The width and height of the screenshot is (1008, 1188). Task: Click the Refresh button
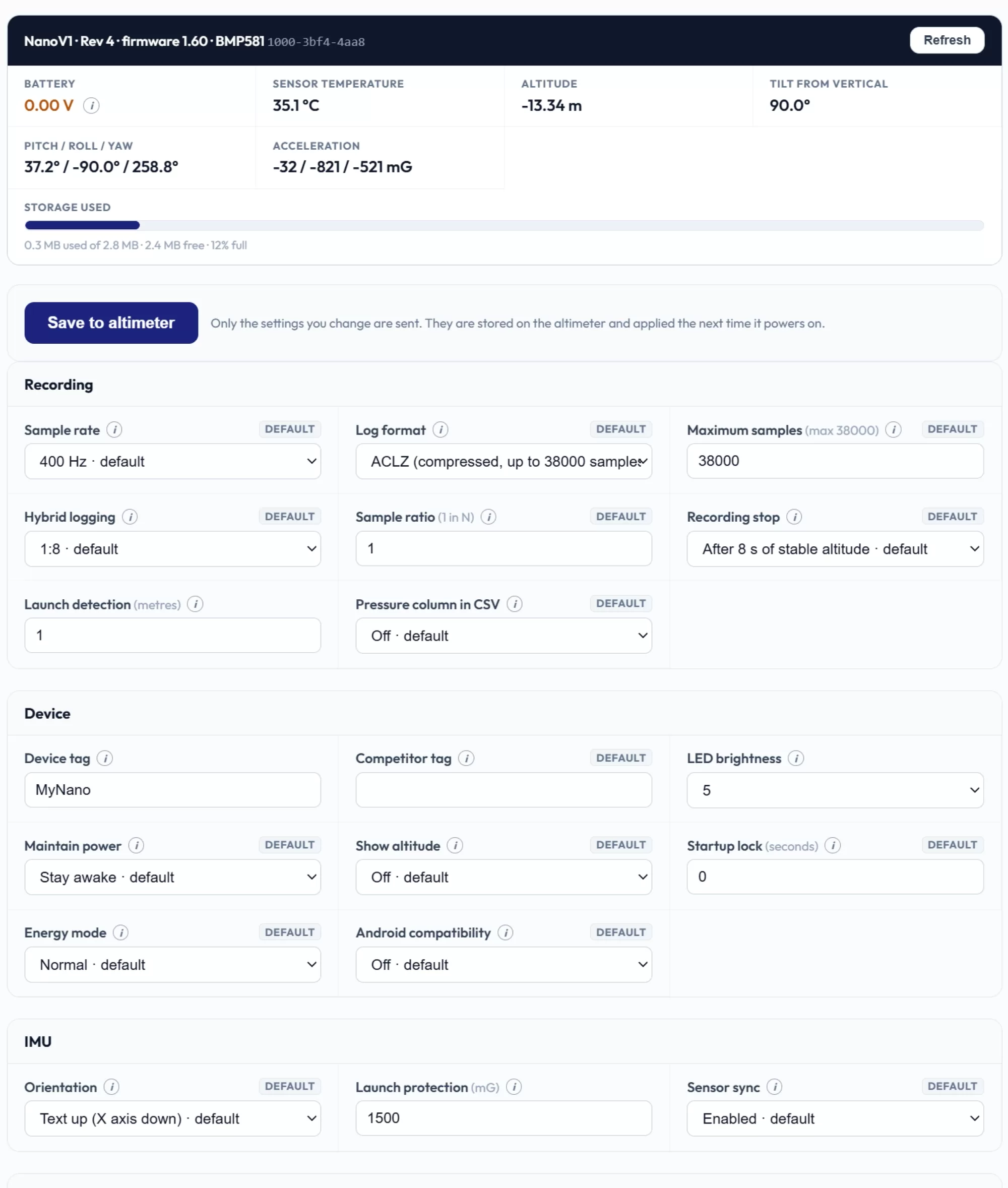tap(947, 40)
